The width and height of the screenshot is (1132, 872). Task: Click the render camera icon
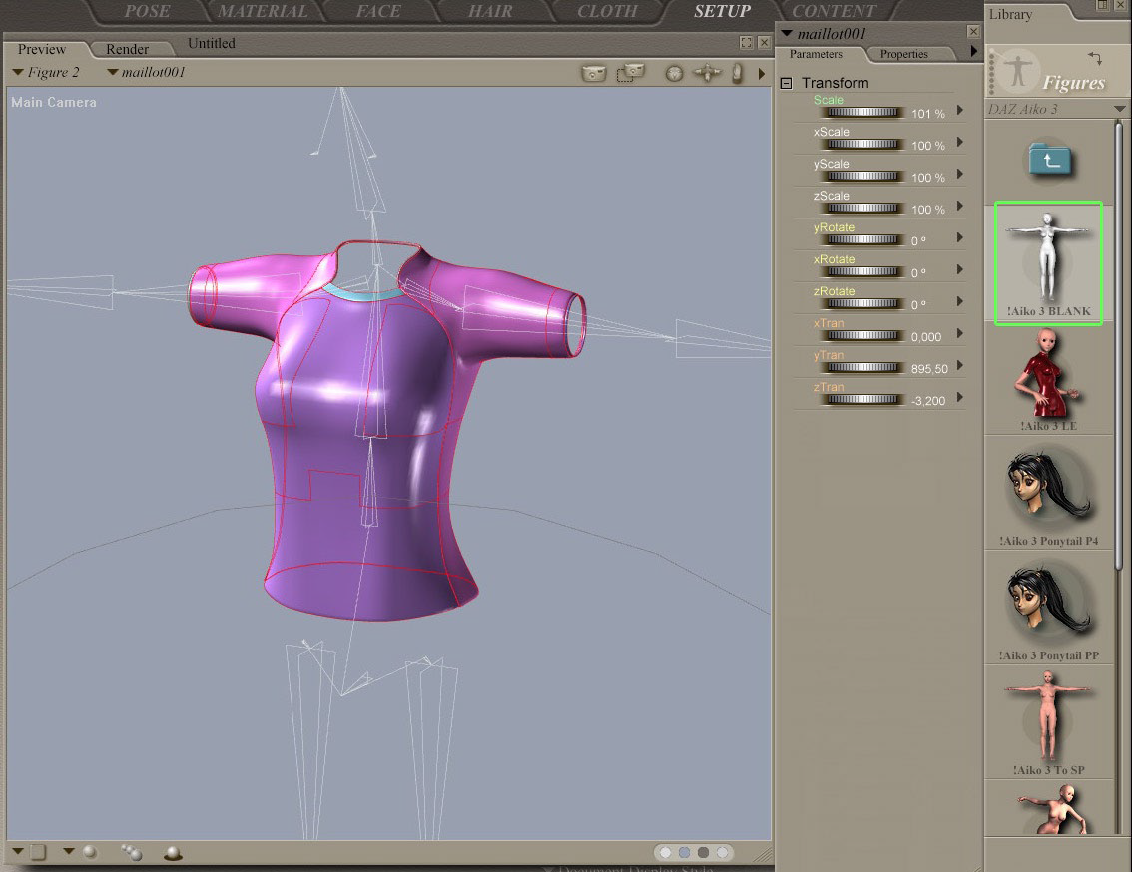(593, 73)
